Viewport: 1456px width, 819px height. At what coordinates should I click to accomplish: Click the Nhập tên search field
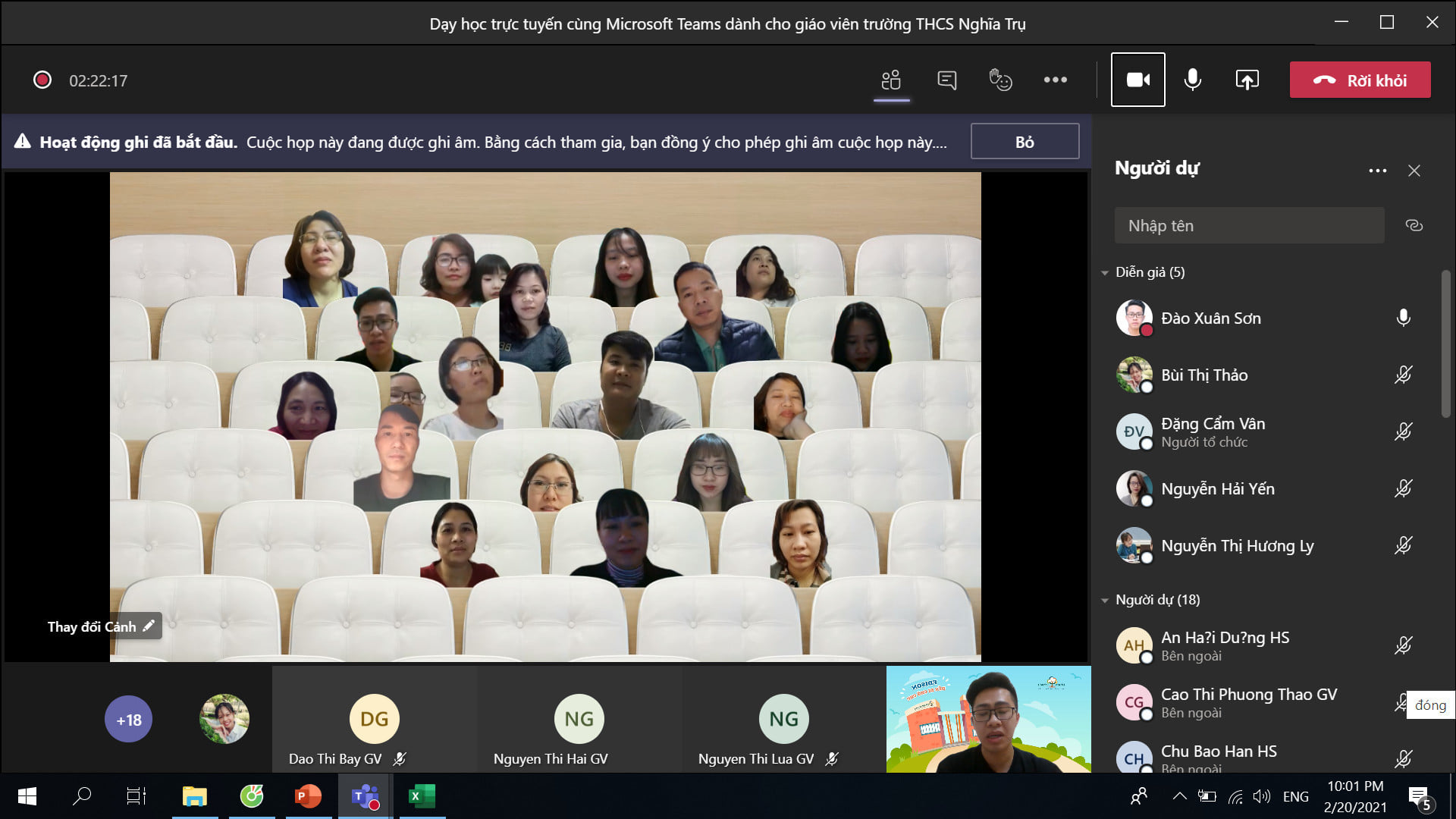[x=1248, y=225]
